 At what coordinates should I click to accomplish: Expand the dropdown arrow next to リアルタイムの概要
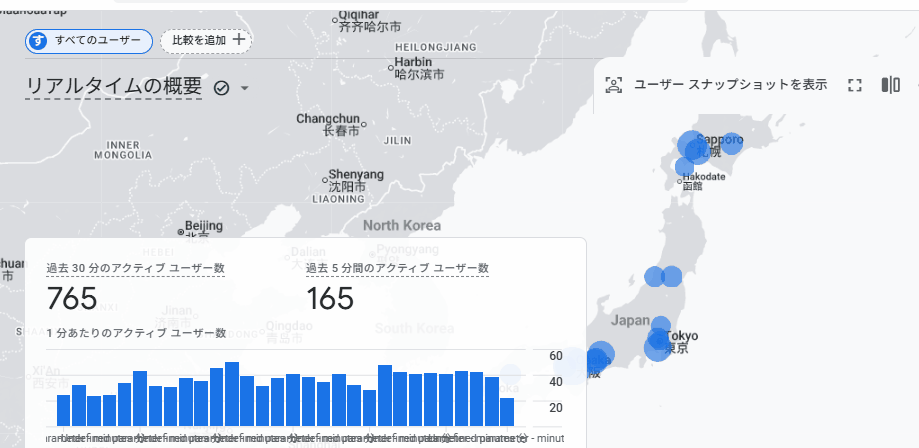pyautogui.click(x=244, y=88)
